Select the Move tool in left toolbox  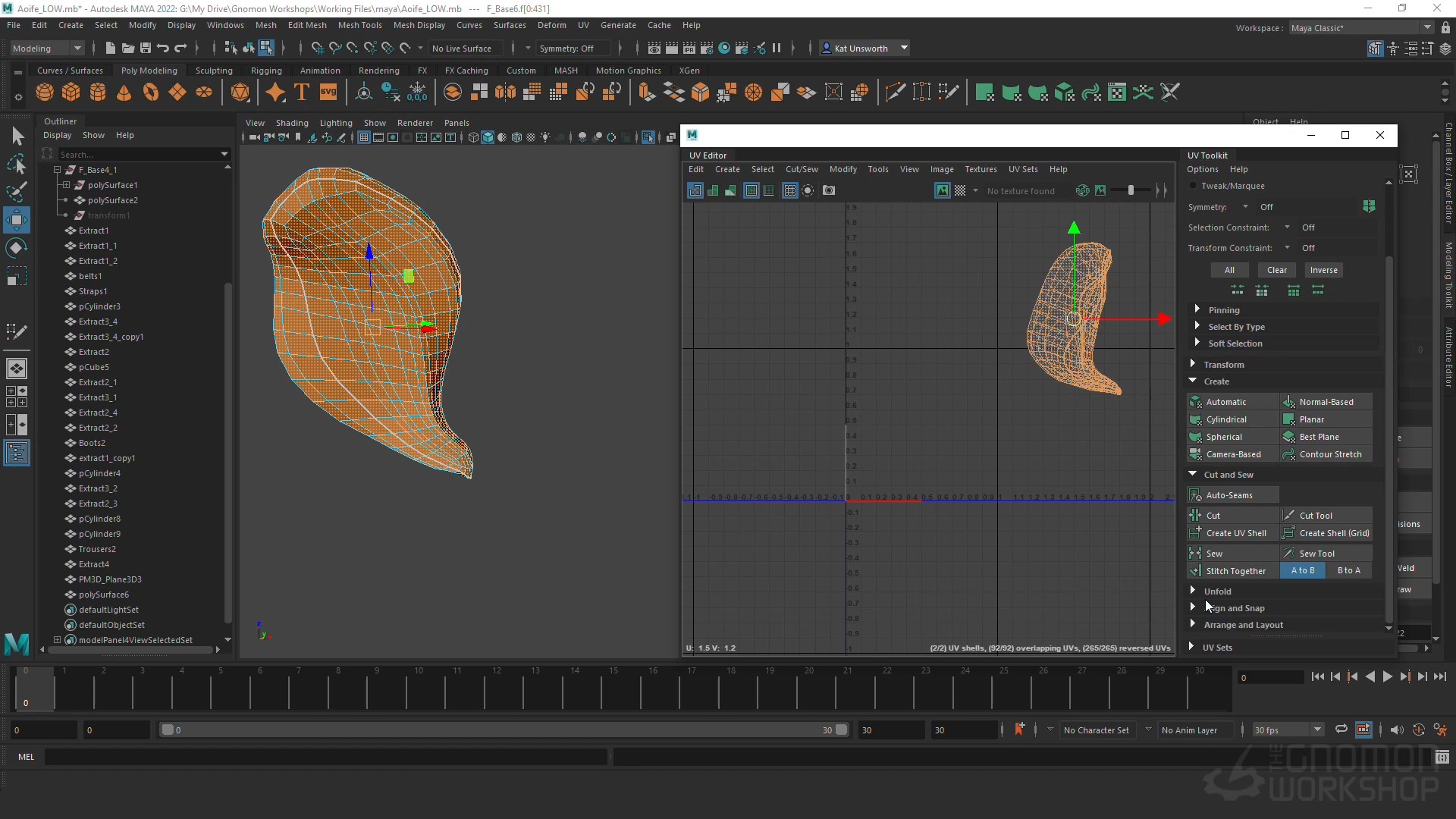(16, 221)
